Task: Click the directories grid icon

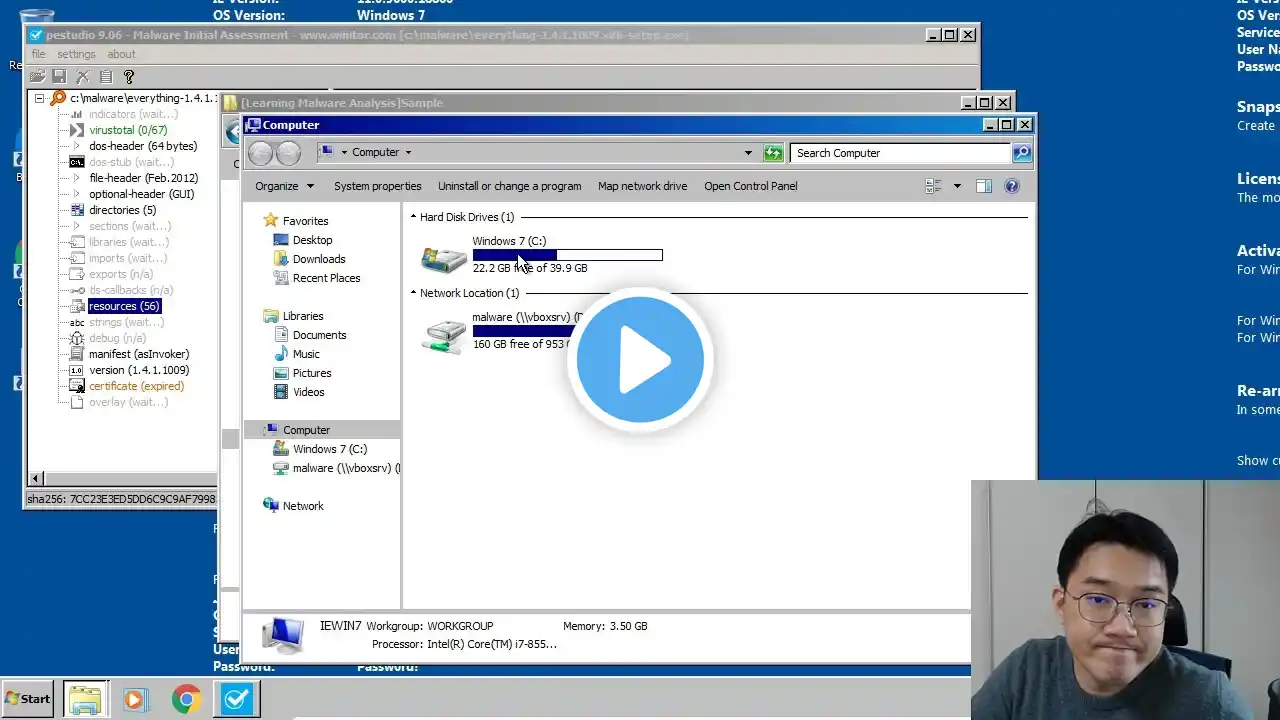Action: [x=77, y=210]
